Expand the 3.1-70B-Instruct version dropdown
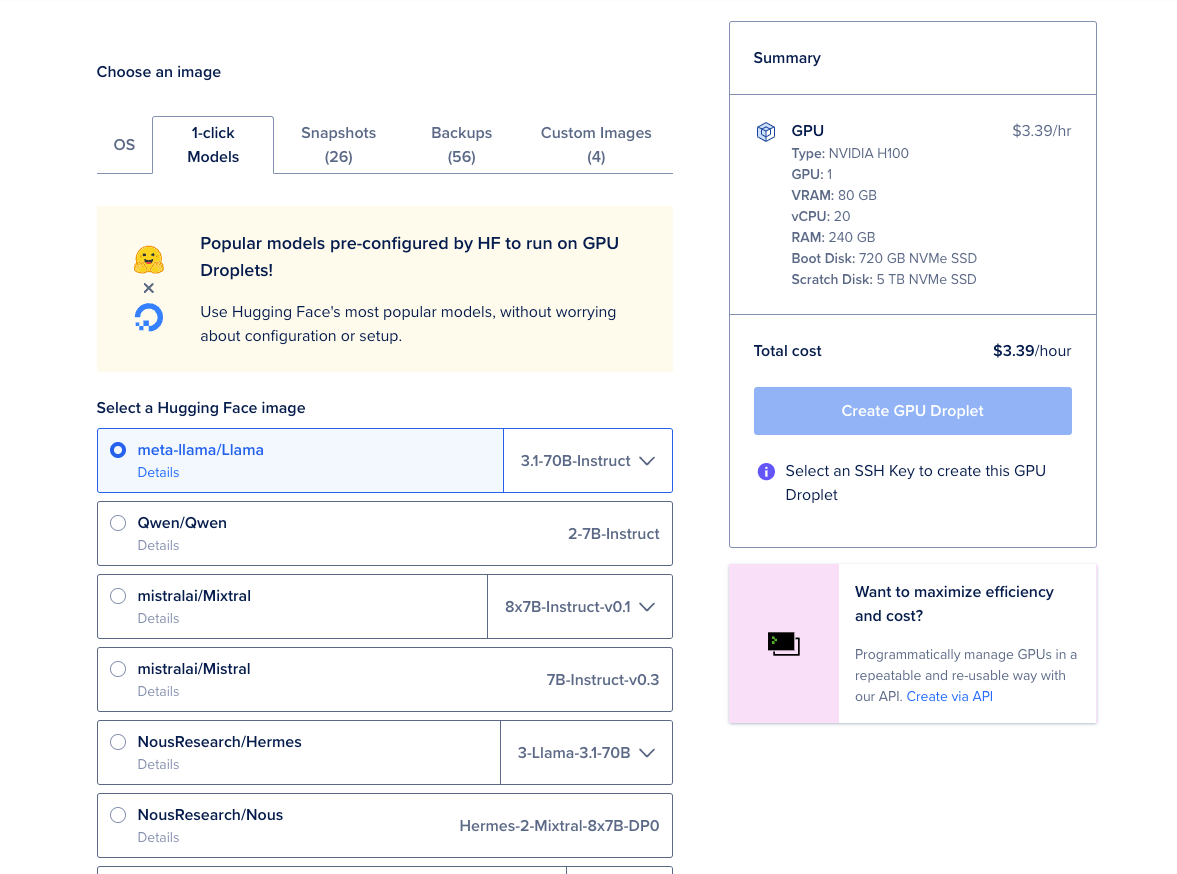This screenshot has width=1177, height=874. tap(588, 461)
